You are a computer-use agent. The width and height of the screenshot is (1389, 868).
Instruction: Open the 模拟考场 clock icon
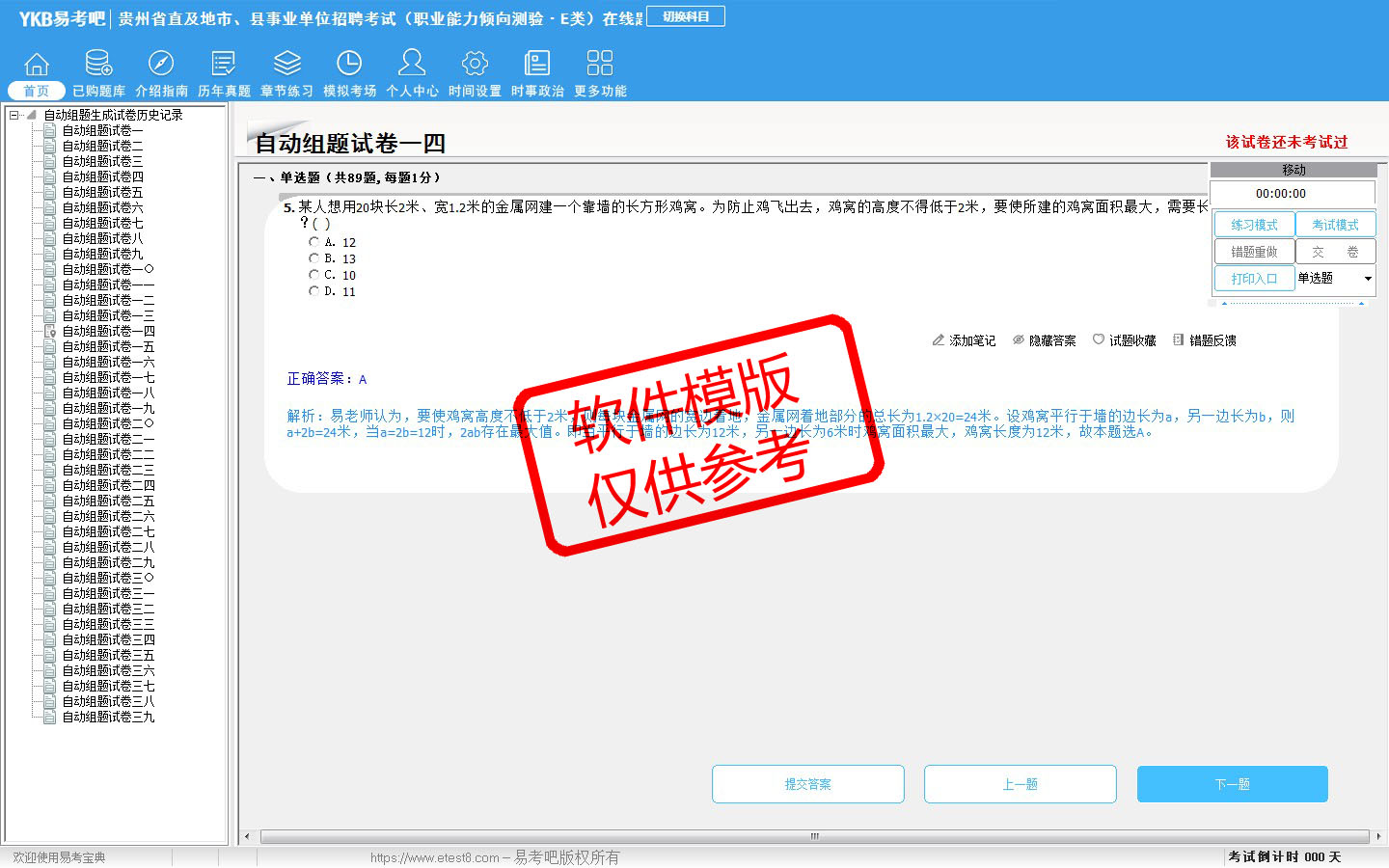349,64
